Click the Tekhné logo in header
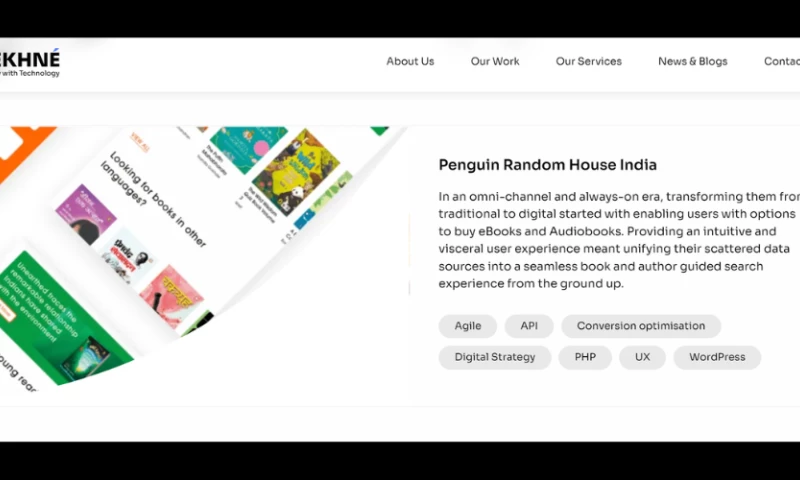Viewport: 800px width, 480px height. (30, 63)
